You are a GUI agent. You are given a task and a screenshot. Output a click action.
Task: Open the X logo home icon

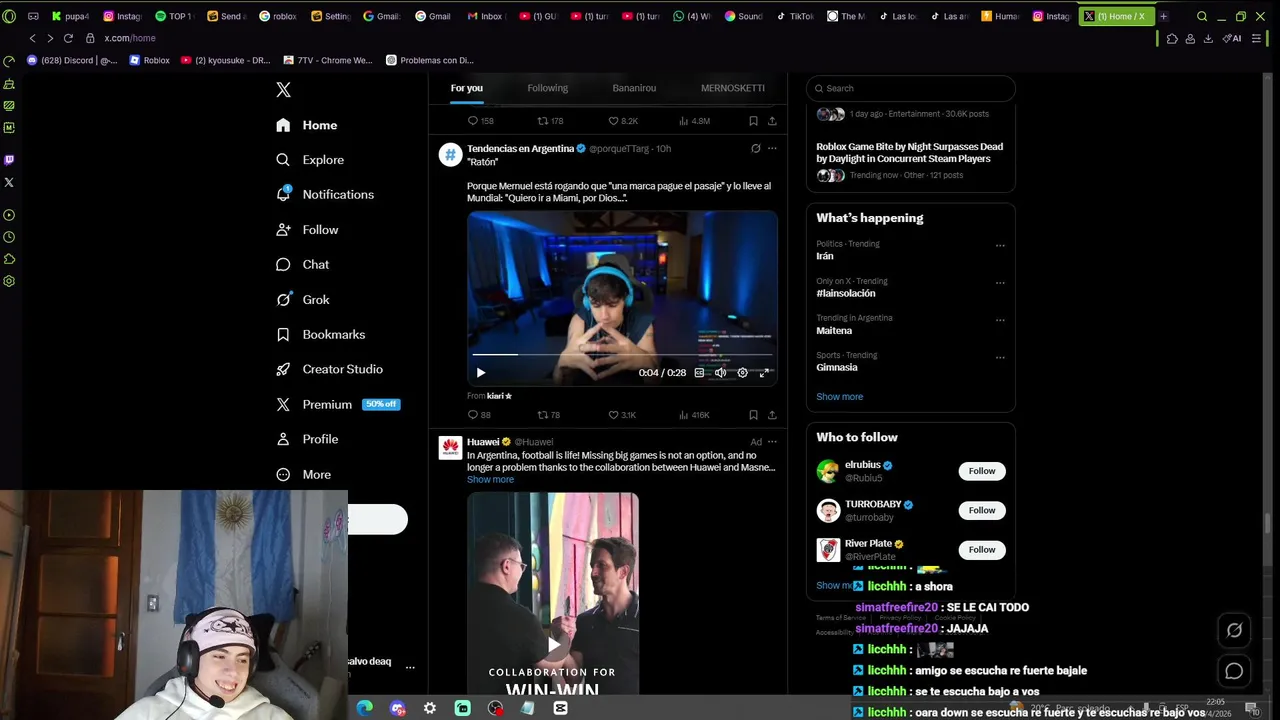point(283,90)
